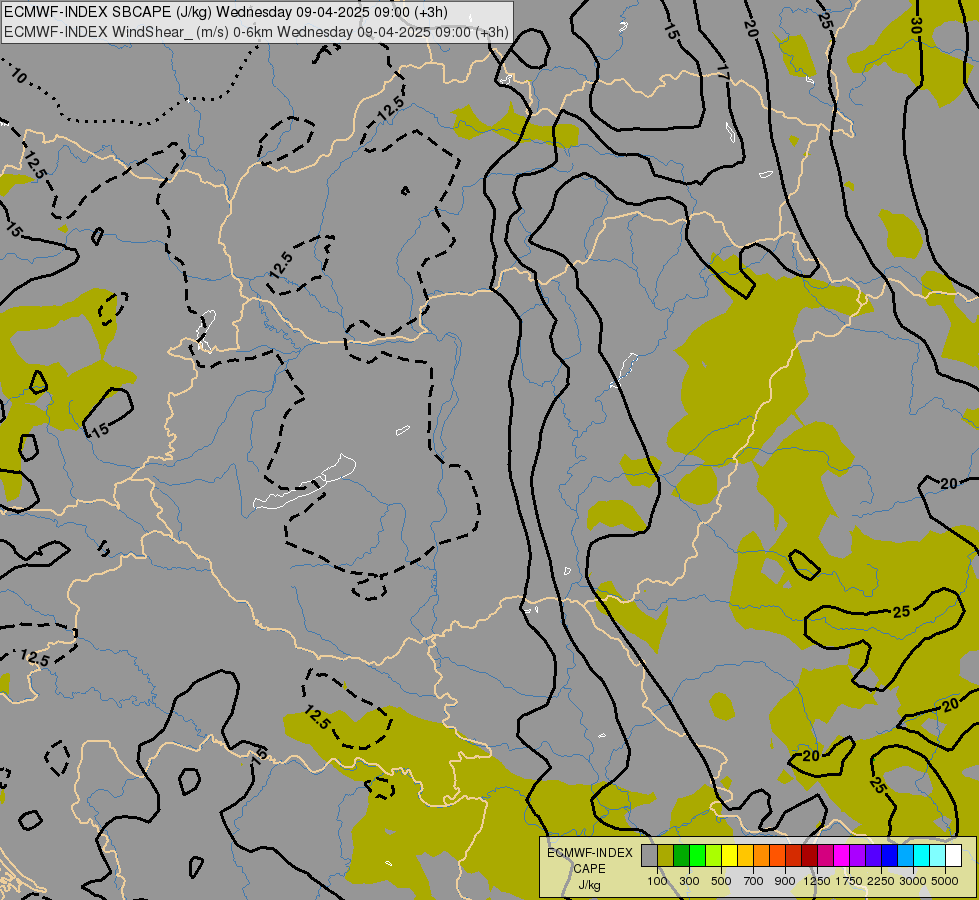Click the CAPE text in the legend
The height and width of the screenshot is (900, 979).
click(x=589, y=869)
